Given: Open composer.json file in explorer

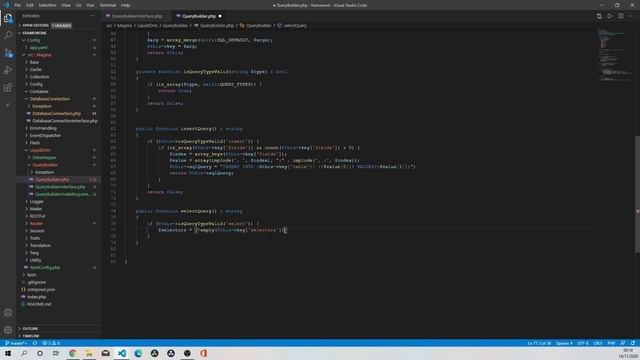Looking at the screenshot, I should [41, 290].
